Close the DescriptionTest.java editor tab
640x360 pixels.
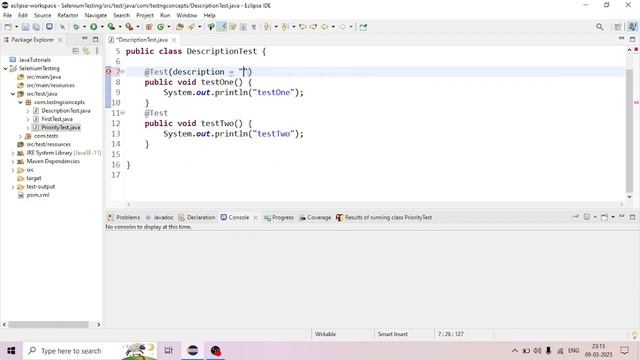(x=174, y=40)
